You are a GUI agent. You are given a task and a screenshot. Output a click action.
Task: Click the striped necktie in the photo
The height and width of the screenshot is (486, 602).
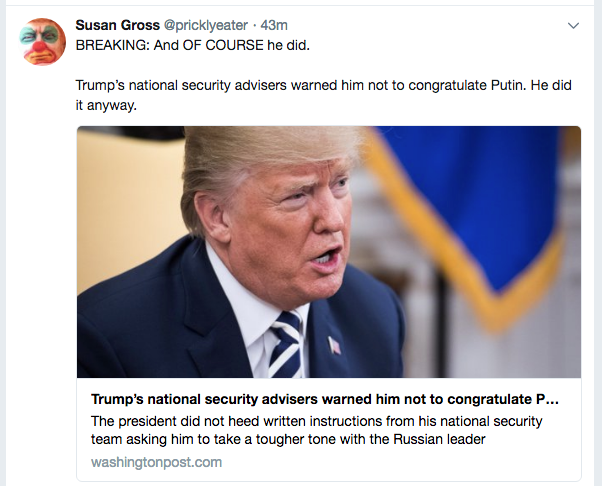285,343
